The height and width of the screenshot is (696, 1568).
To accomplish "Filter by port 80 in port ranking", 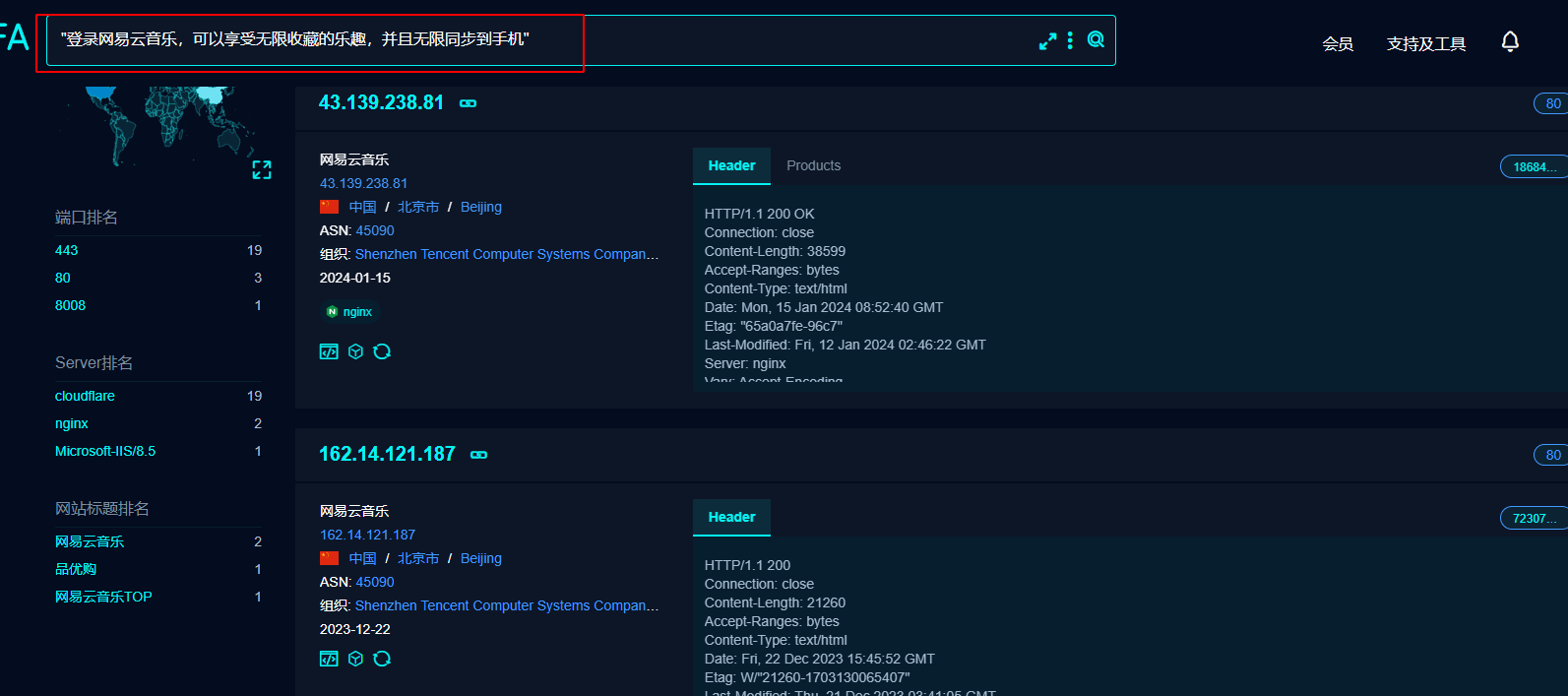I will click(63, 278).
